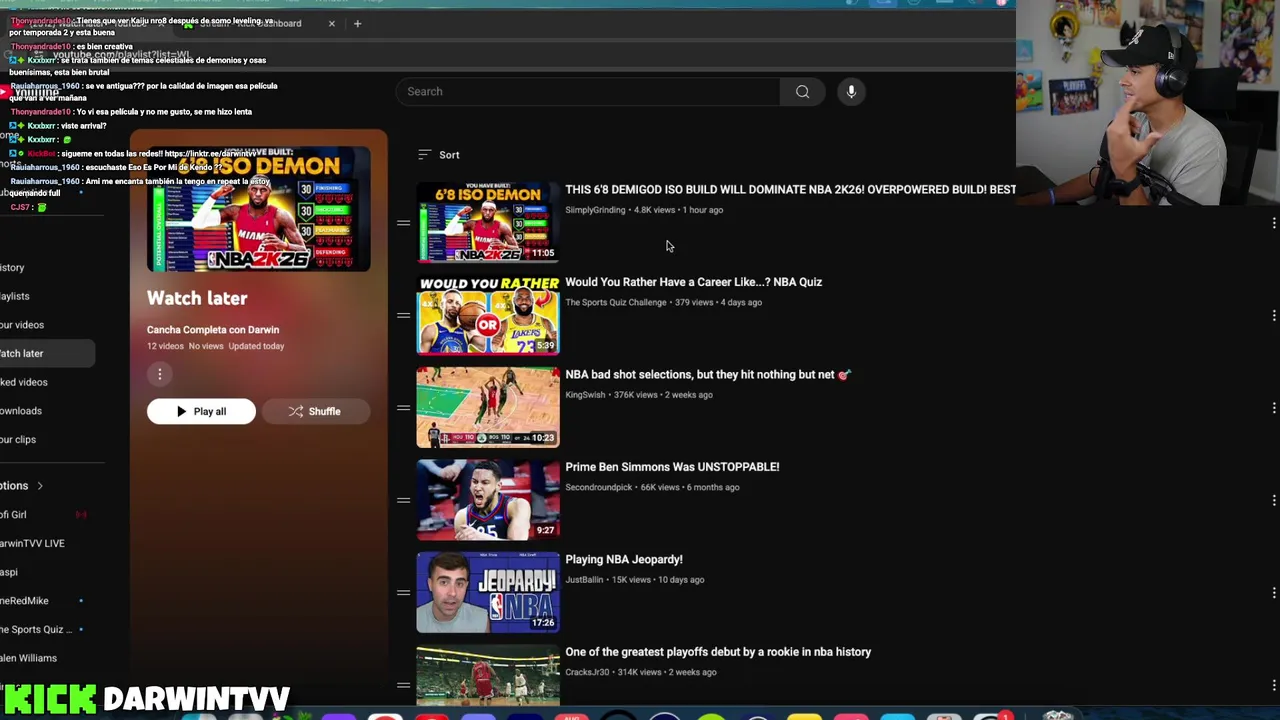This screenshot has width=1280, height=720.
Task: Open title 'THIS 6'8 DEMIGOD ISO BUILD WILL DOMINATE'
Action: (790, 190)
